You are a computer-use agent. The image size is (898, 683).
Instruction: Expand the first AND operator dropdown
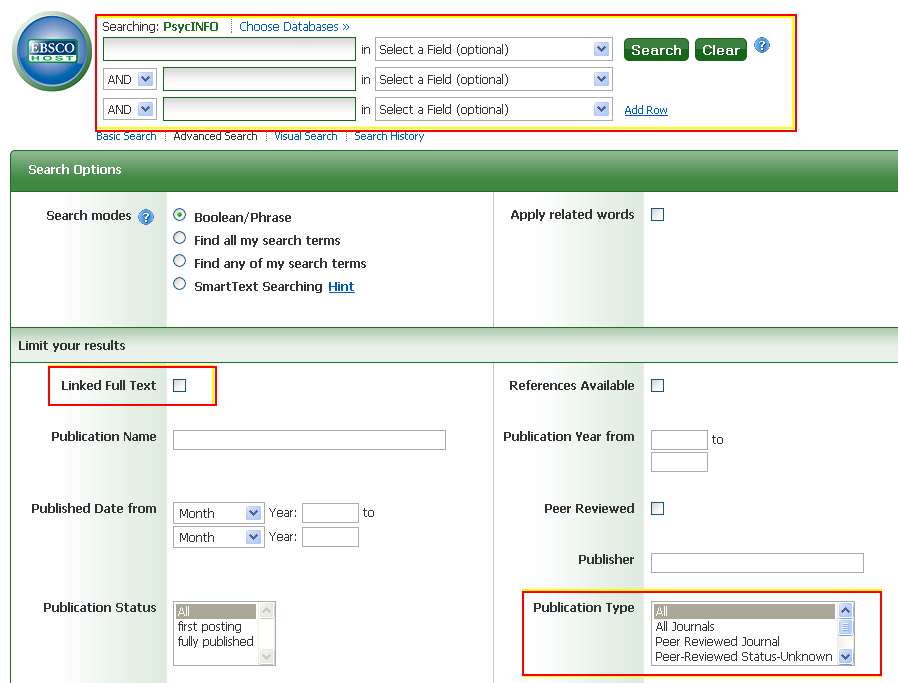(130, 79)
